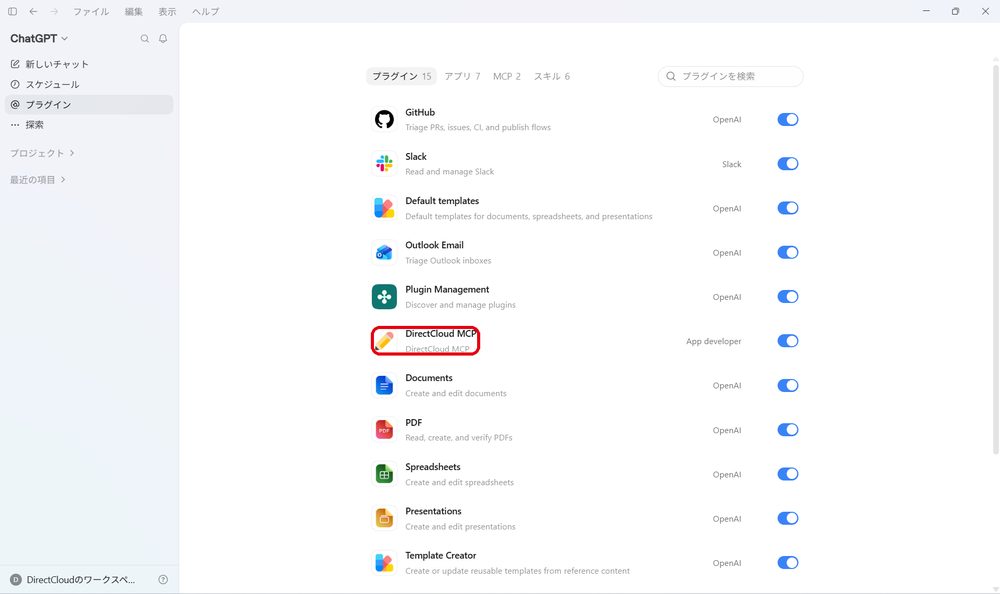The width and height of the screenshot is (1000, 594).
Task: Open the help question mark icon
Action: [x=163, y=580]
